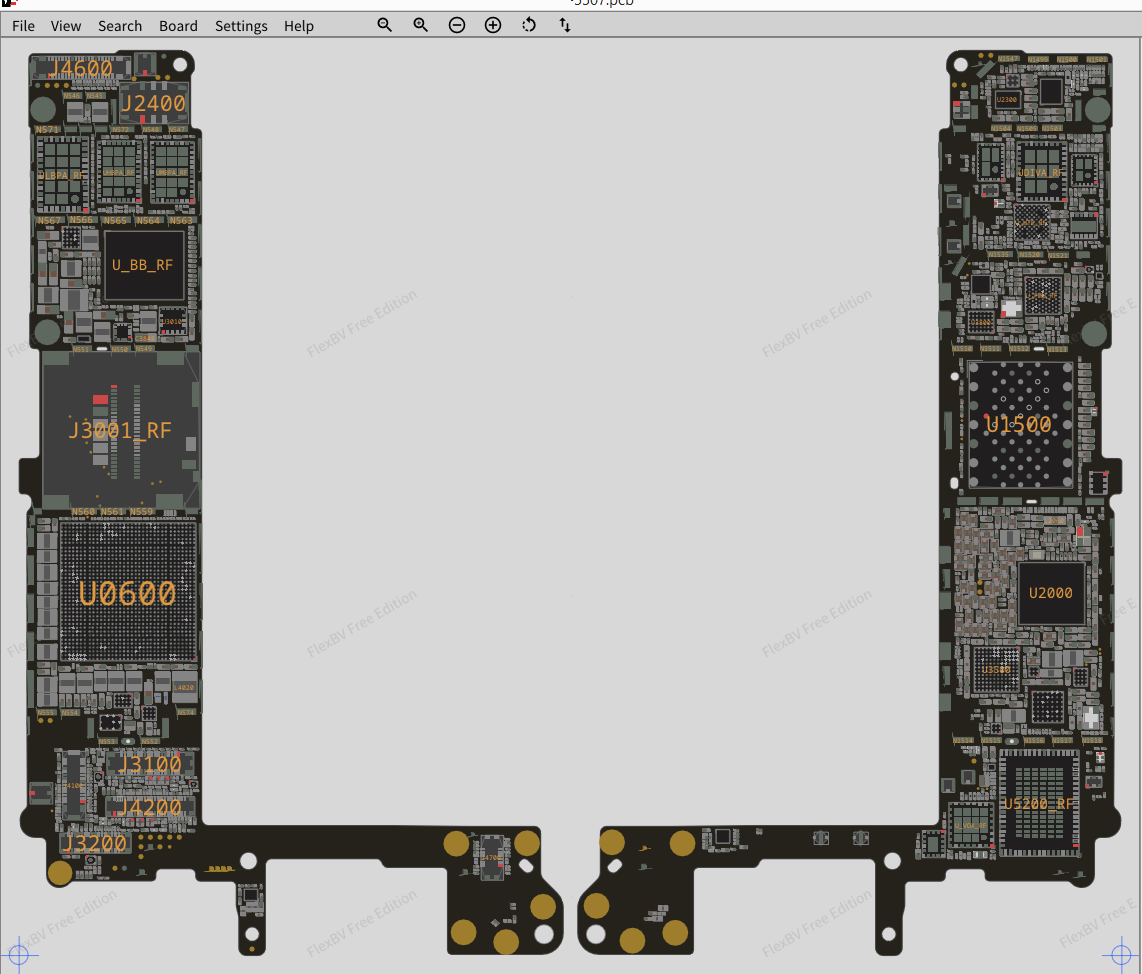Open the Search menu
The height and width of the screenshot is (974, 1142).
pyautogui.click(x=120, y=26)
